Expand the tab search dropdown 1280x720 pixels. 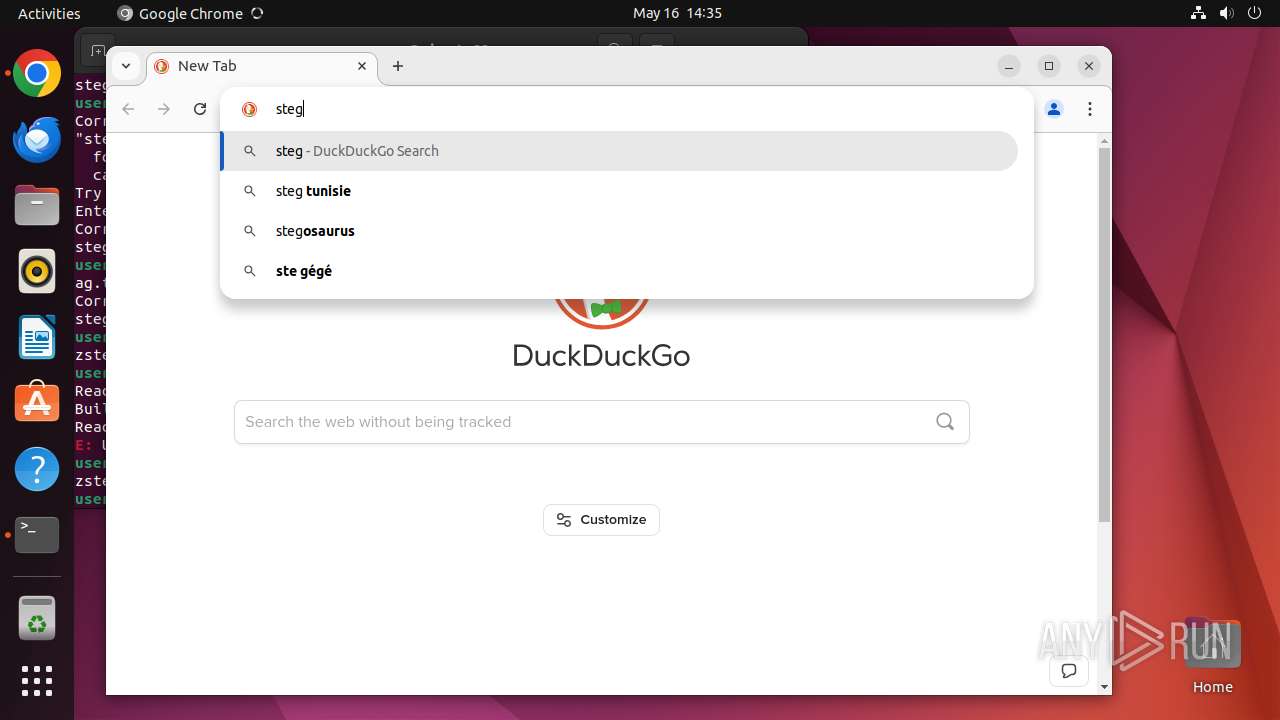coord(126,66)
